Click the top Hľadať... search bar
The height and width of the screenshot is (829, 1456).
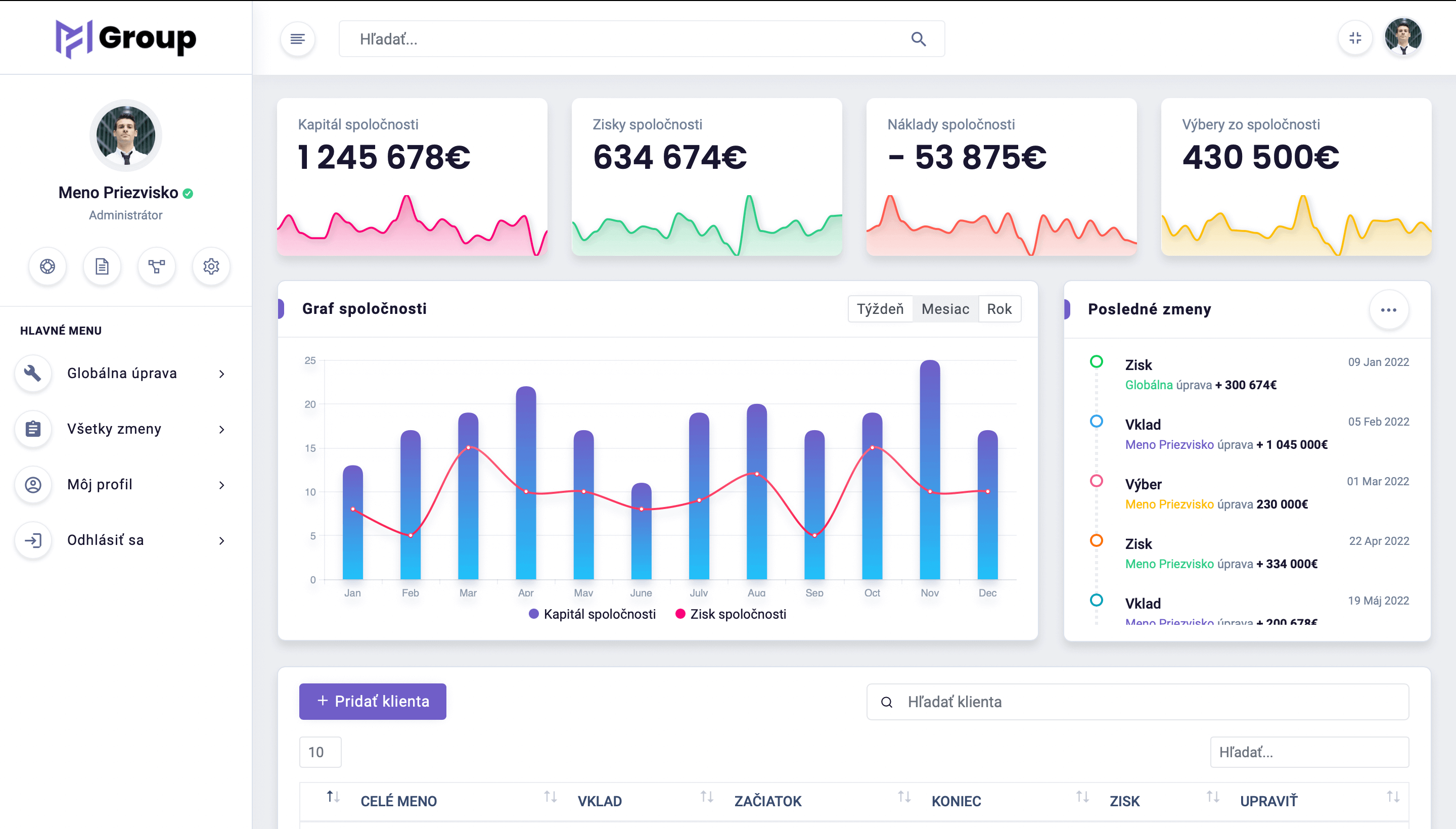pyautogui.click(x=642, y=39)
